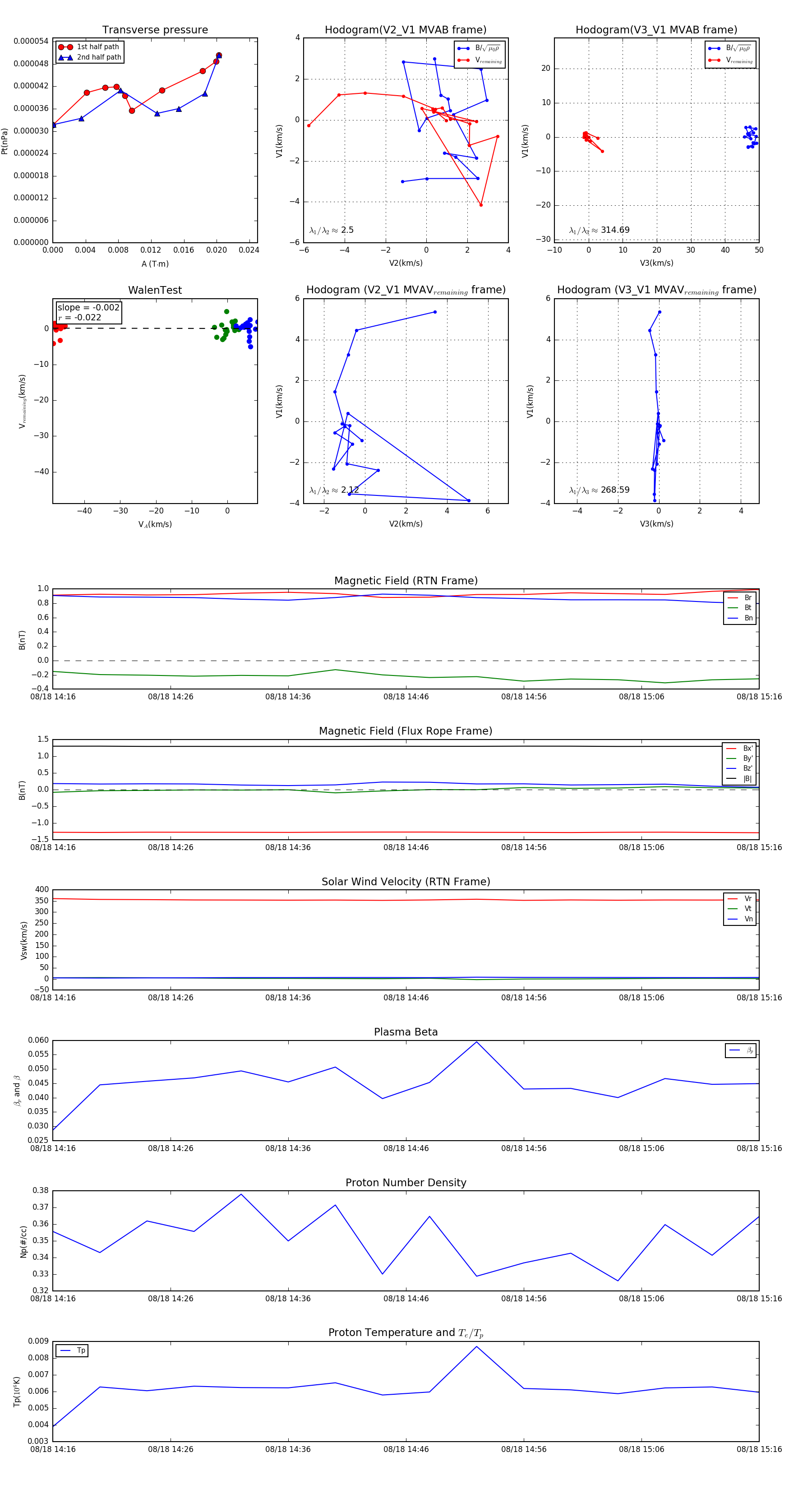Select the Tp legend entry
Screen dimensions: 812x1489
(72, 1350)
